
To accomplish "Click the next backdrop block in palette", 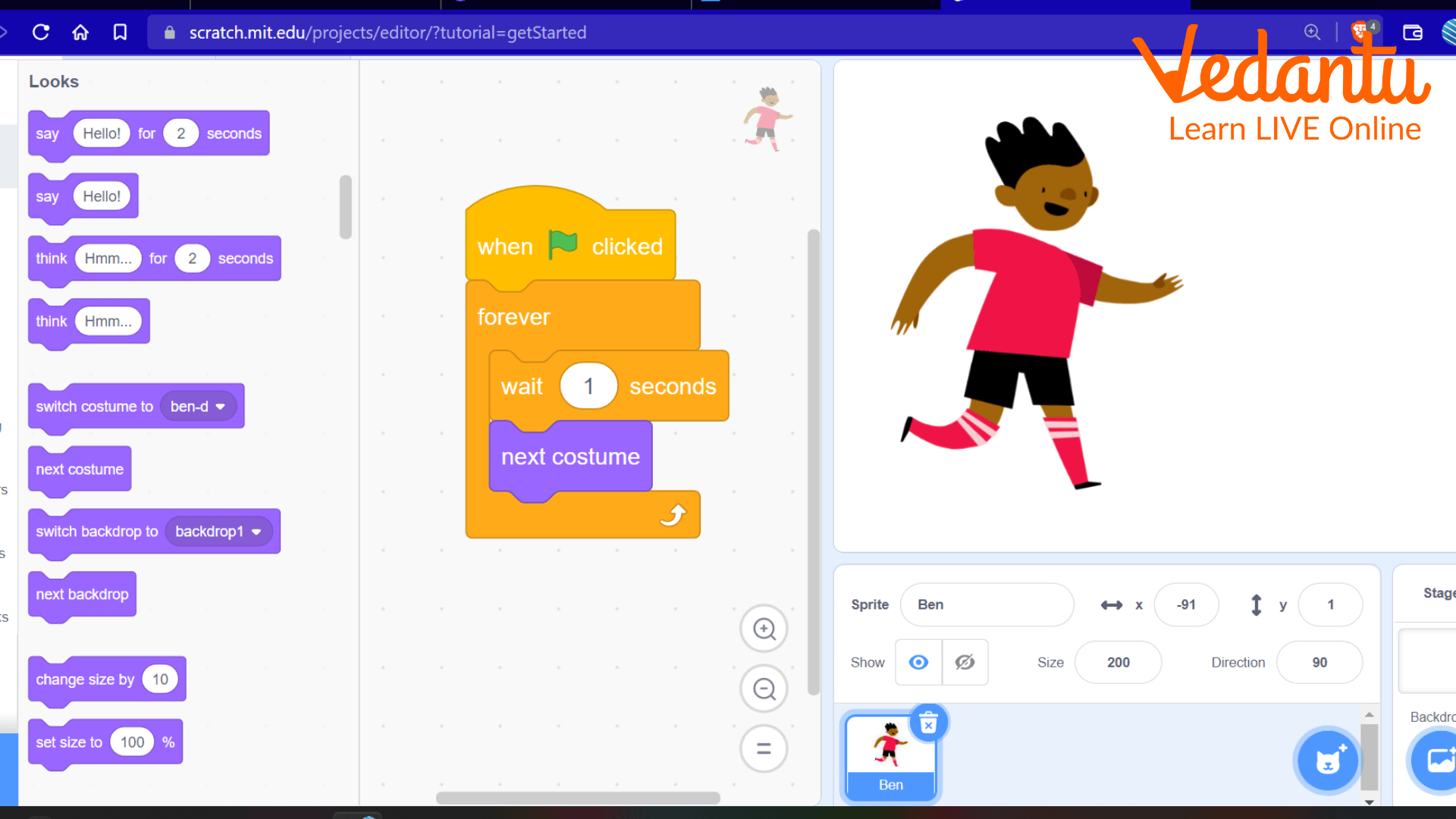I will (82, 595).
